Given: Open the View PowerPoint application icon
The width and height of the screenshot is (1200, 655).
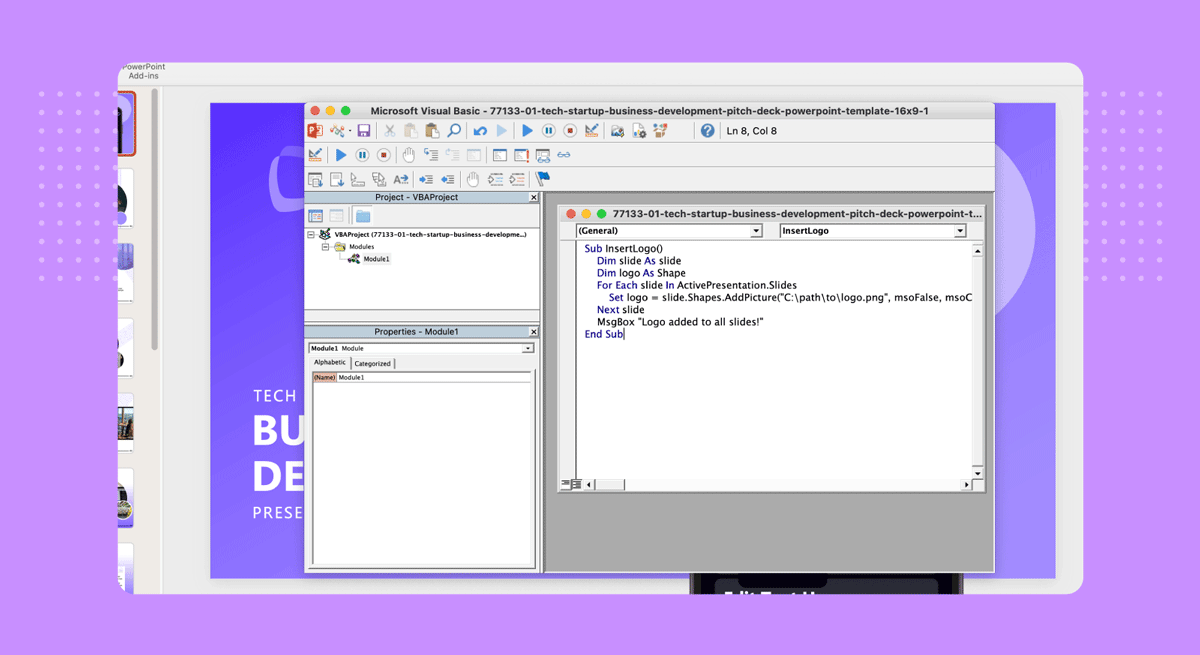Looking at the screenshot, I should click(x=314, y=131).
